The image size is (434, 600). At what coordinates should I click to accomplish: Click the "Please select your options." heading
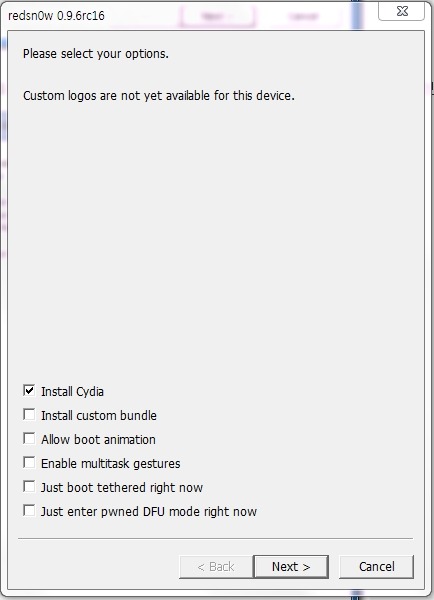[x=96, y=54]
